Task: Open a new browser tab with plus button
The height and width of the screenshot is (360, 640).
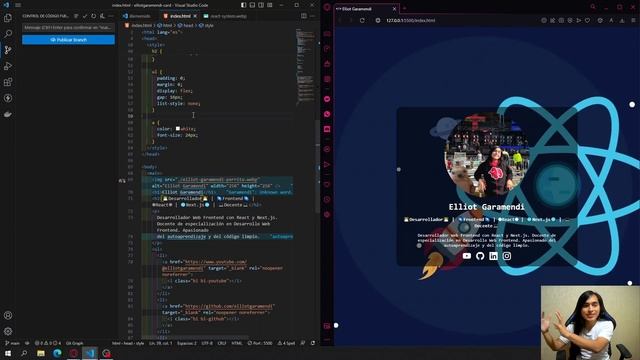Action: click(404, 8)
